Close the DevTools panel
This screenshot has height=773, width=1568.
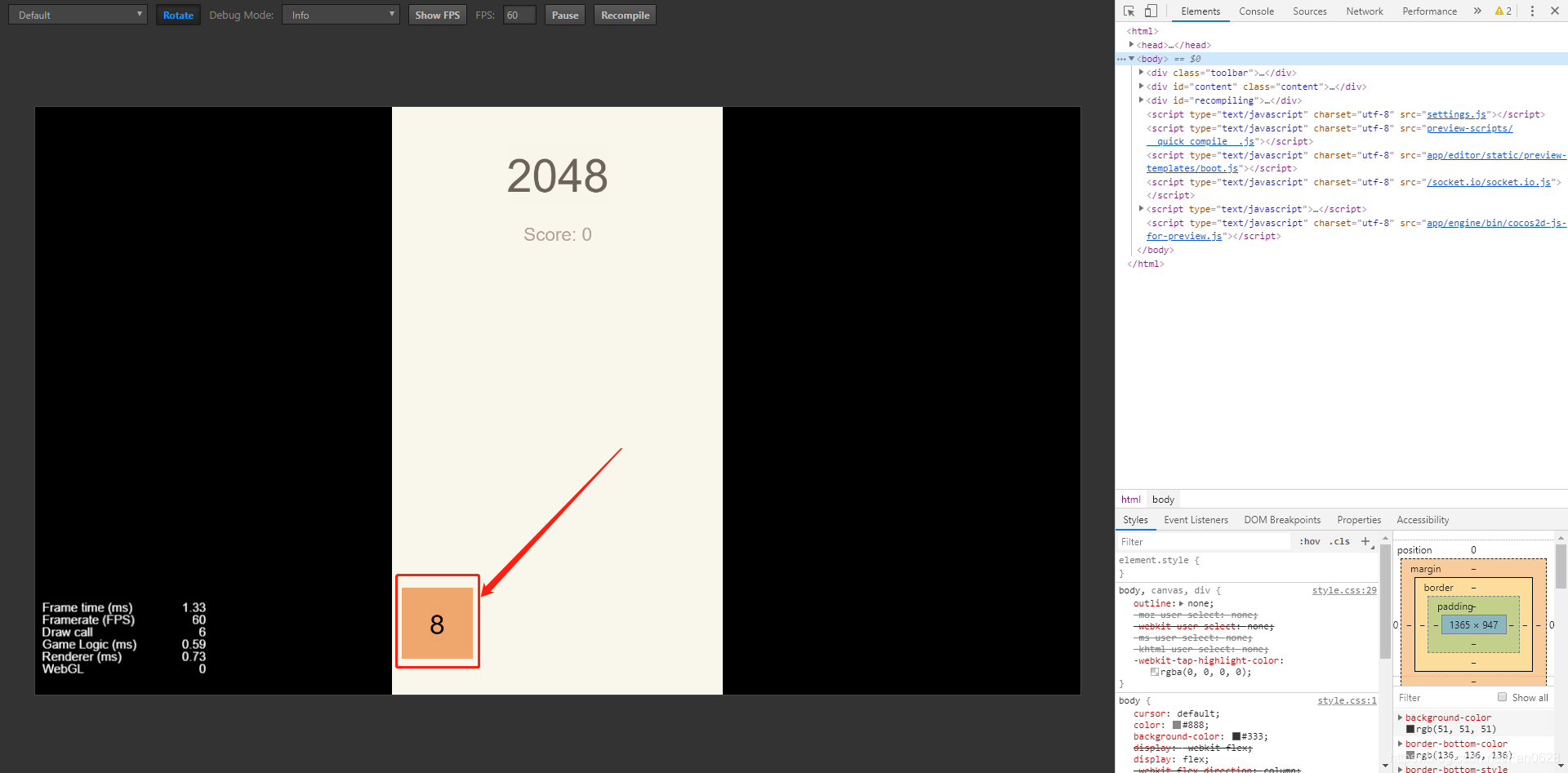[1555, 11]
